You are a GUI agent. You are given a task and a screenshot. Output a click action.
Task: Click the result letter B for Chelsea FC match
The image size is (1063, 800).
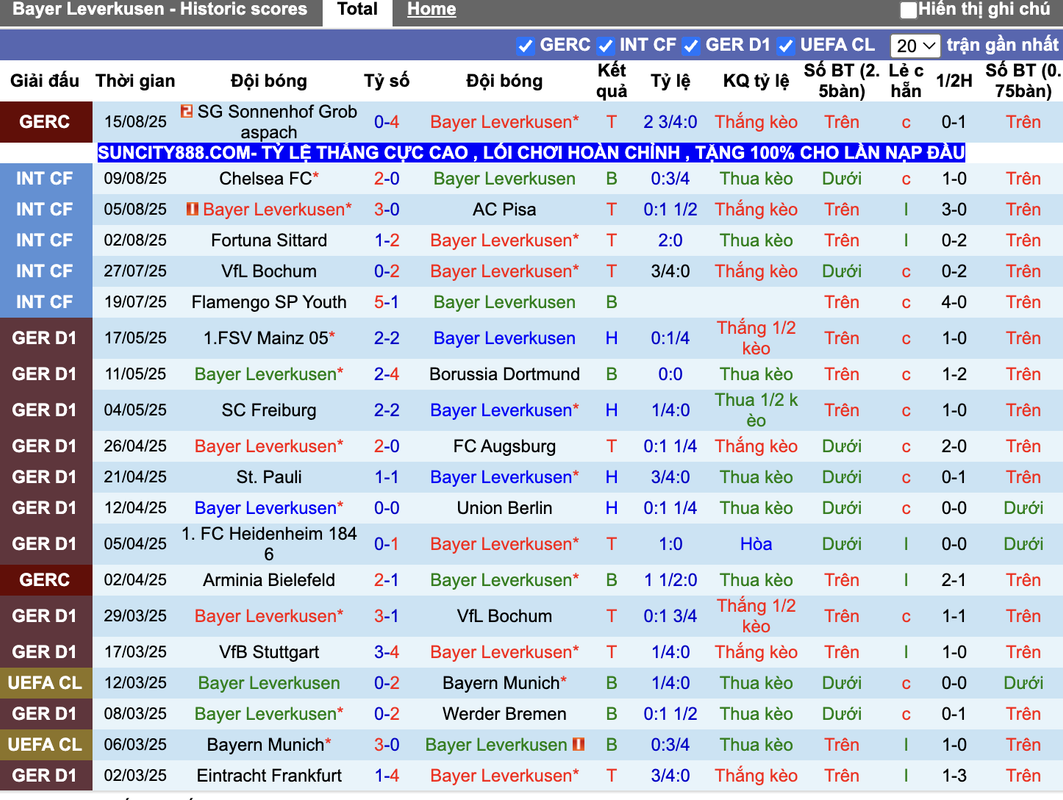coord(611,179)
